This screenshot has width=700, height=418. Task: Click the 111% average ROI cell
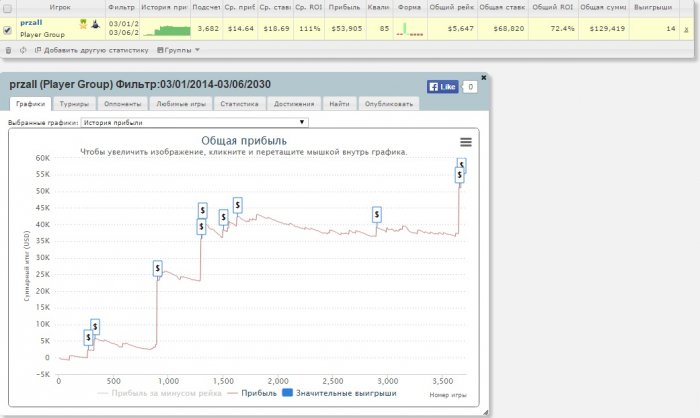coord(309,29)
